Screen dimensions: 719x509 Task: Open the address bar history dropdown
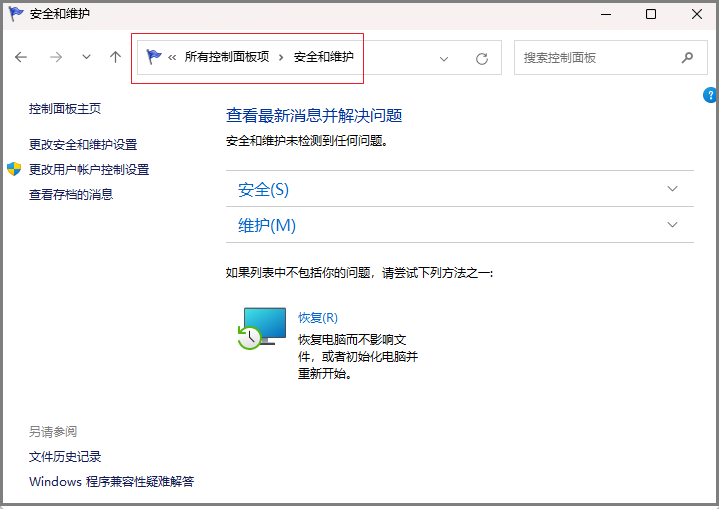pyautogui.click(x=444, y=59)
